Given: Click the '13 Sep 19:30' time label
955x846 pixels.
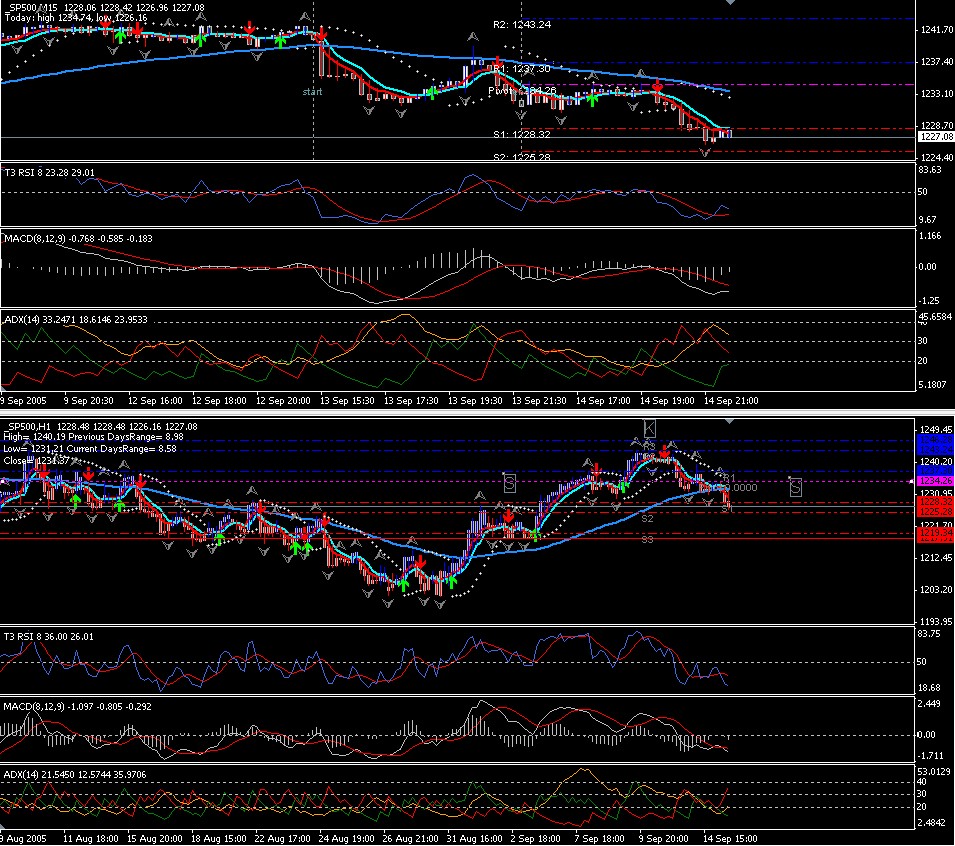Looking at the screenshot, I should (475, 401).
